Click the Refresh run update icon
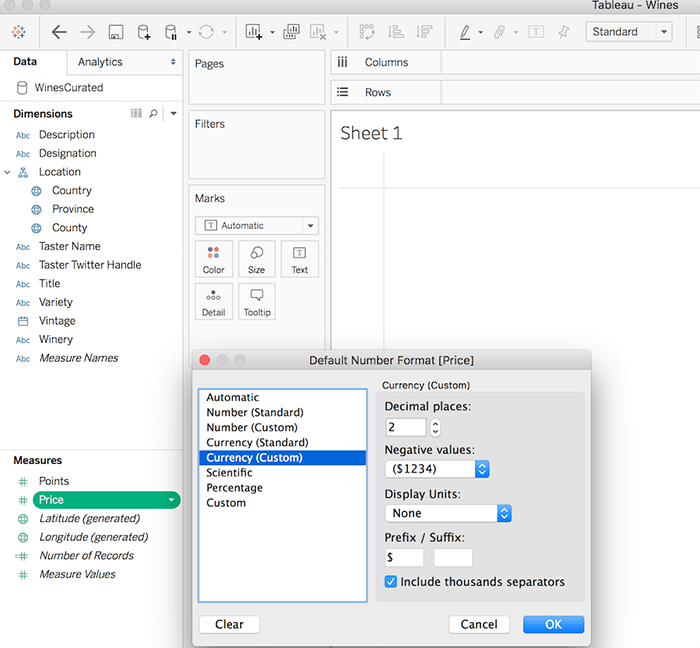This screenshot has height=648, width=700. [206, 32]
